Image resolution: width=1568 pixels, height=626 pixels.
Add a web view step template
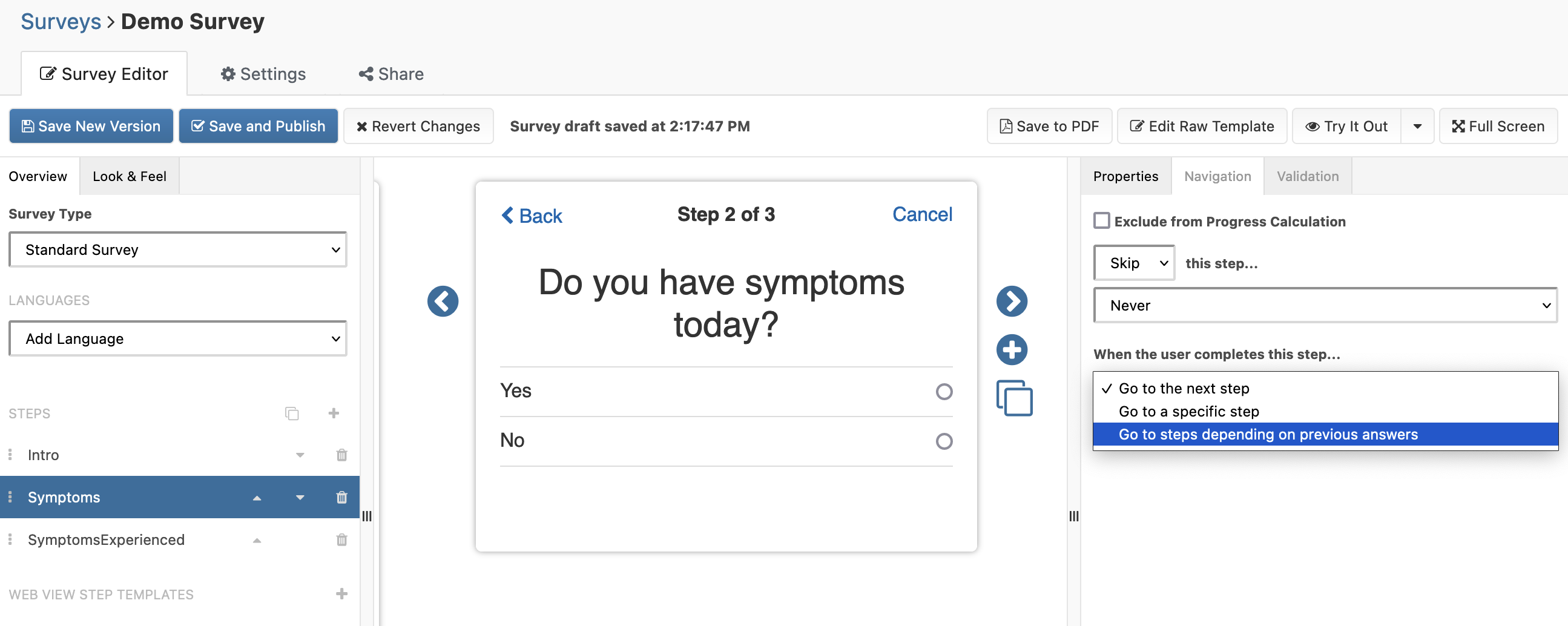click(341, 594)
